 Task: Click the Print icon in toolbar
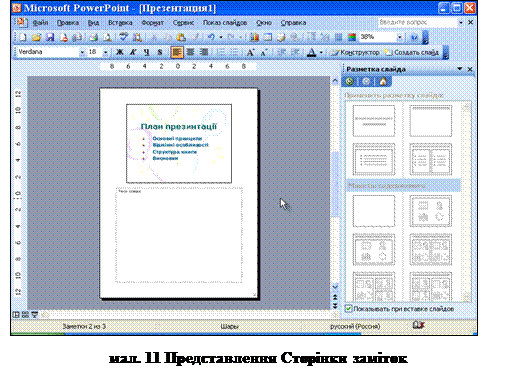coord(93,37)
